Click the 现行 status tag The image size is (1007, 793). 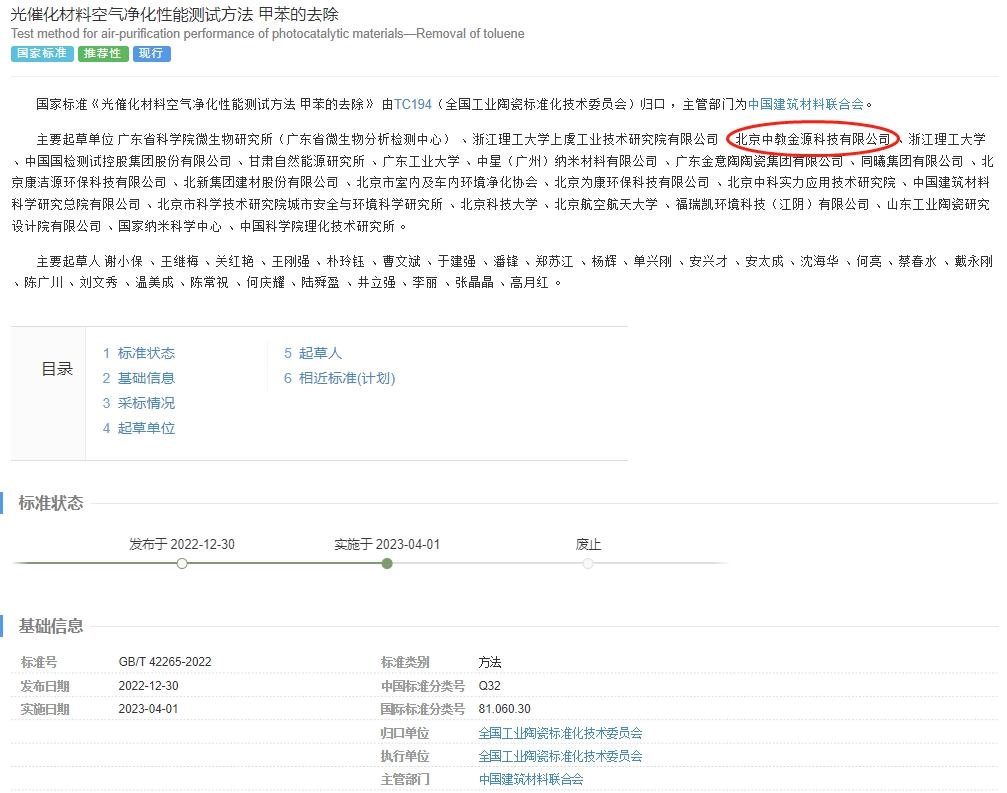pos(152,54)
